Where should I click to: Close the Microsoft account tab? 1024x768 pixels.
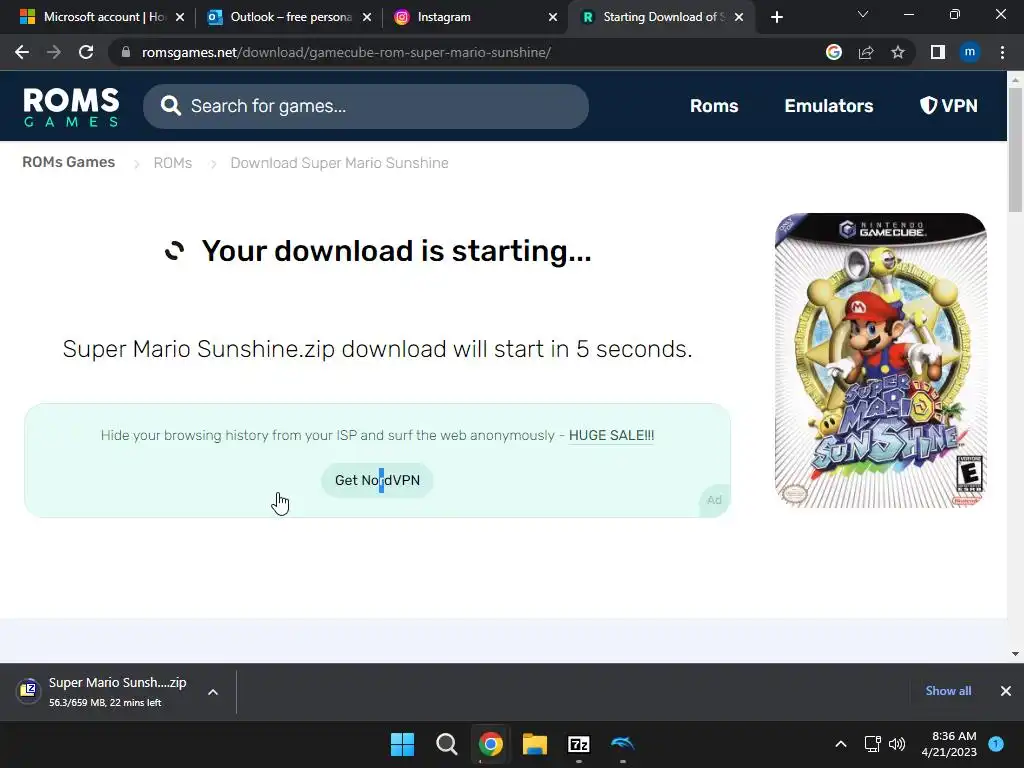click(180, 17)
